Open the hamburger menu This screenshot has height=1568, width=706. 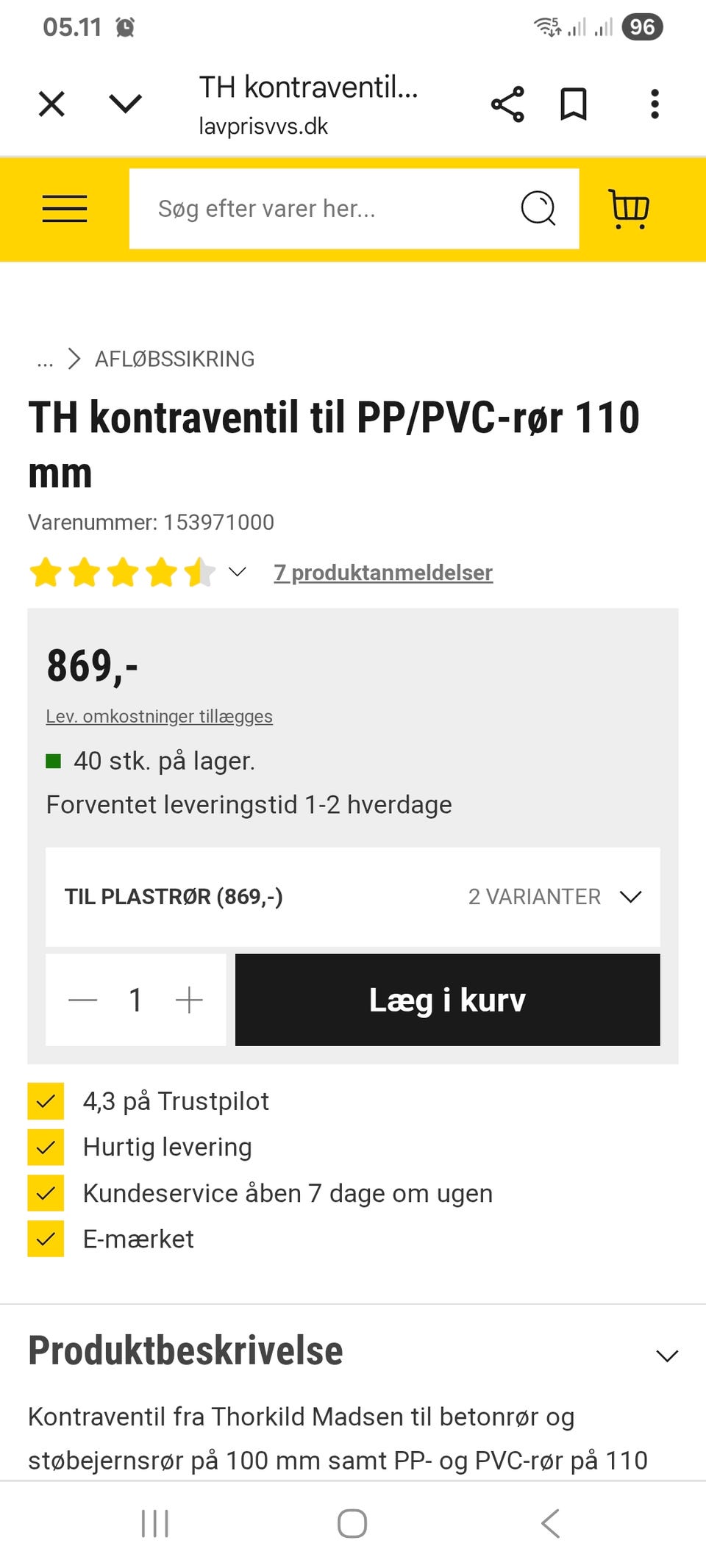tap(65, 209)
